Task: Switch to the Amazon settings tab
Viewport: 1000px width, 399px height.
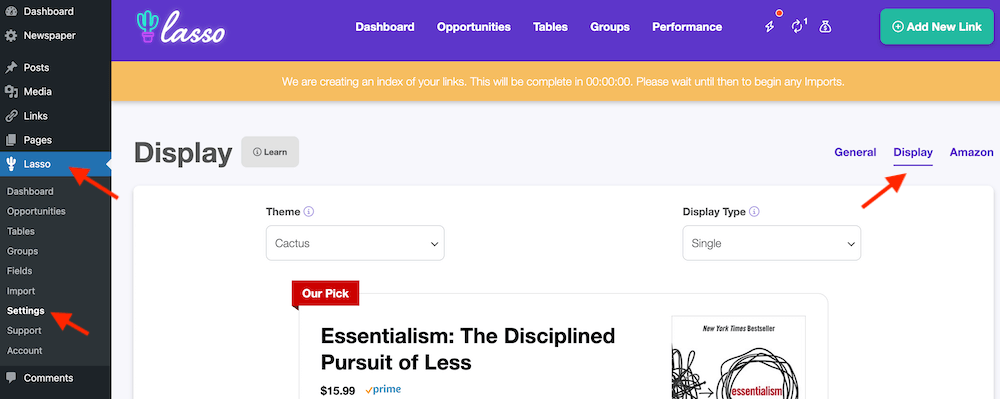Action: (971, 152)
